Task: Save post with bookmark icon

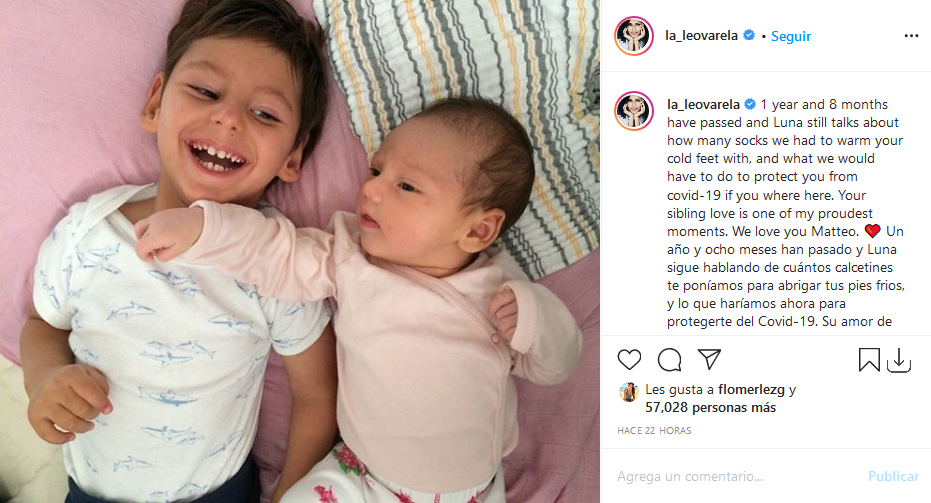Action: click(x=869, y=360)
